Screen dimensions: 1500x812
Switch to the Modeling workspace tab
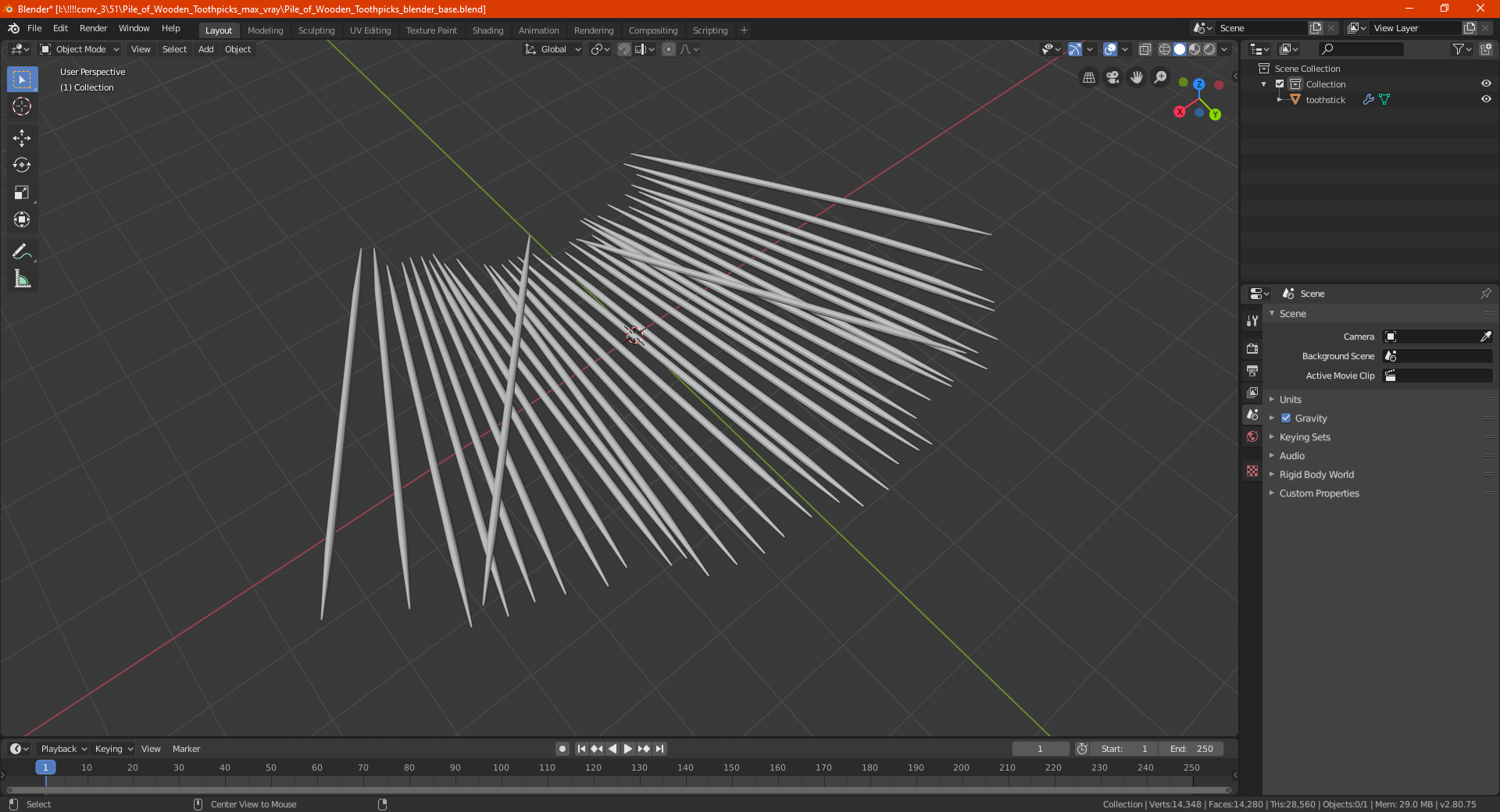(265, 30)
